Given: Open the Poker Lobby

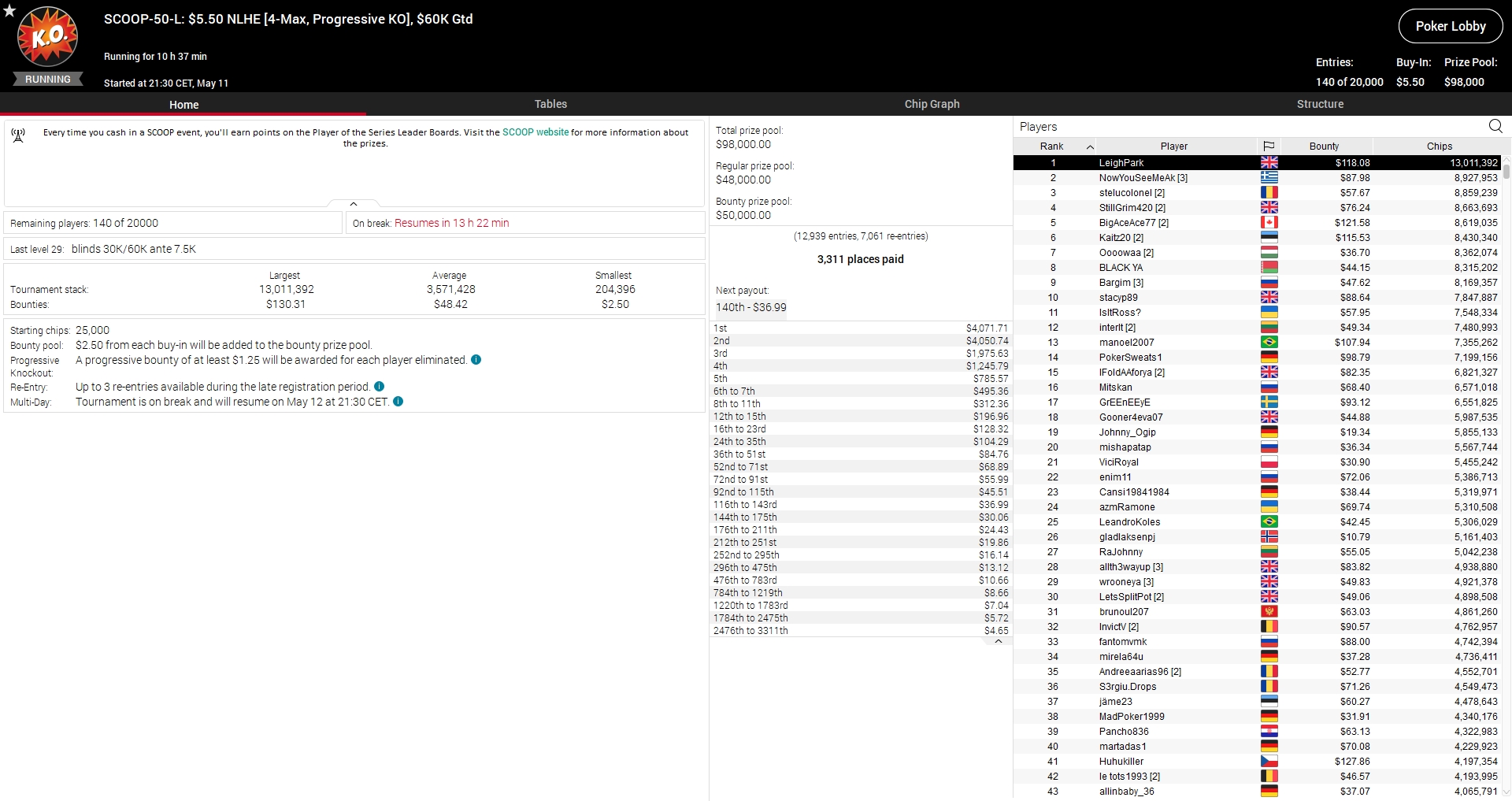Looking at the screenshot, I should tap(1451, 26).
